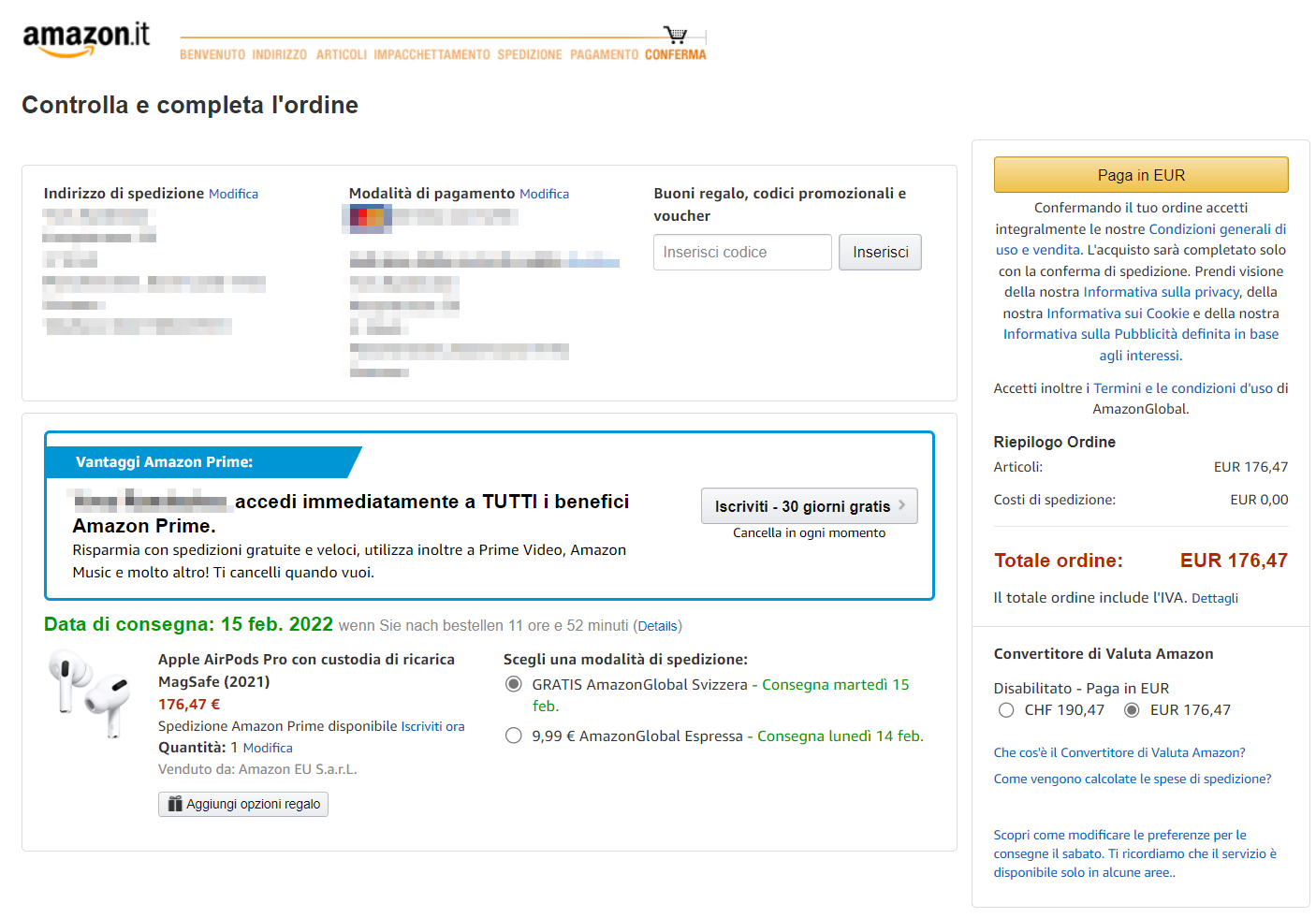Click chevron on Iscriviti 30 giorni gratis

pyautogui.click(x=902, y=505)
